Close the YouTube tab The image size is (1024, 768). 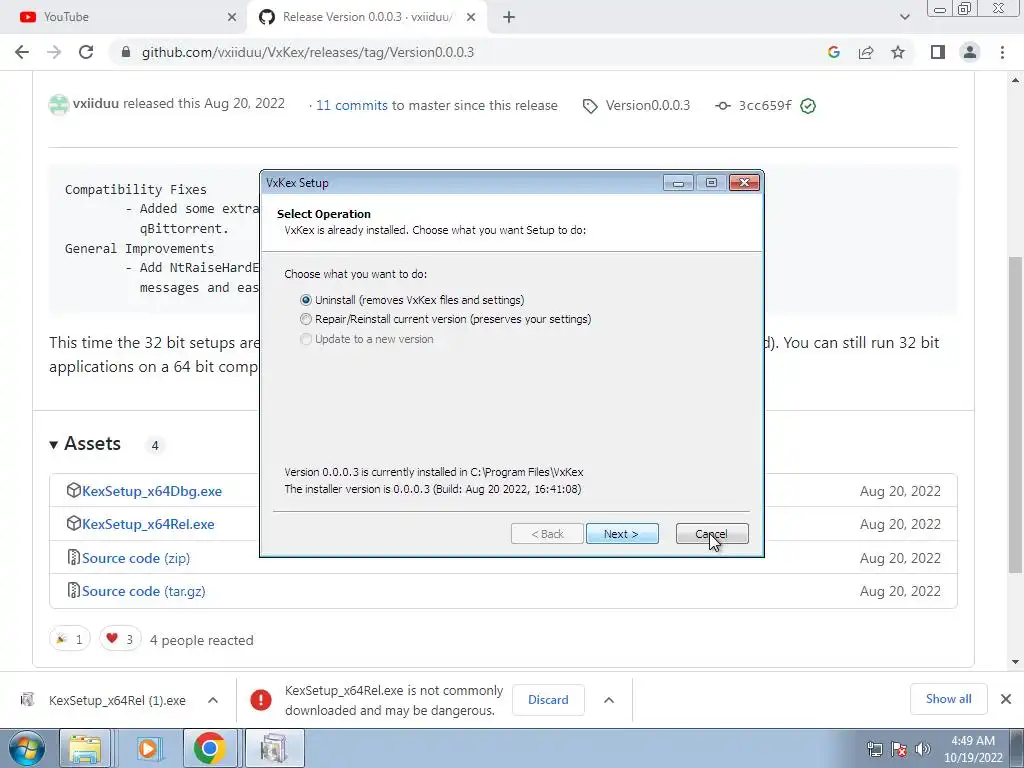click(232, 17)
